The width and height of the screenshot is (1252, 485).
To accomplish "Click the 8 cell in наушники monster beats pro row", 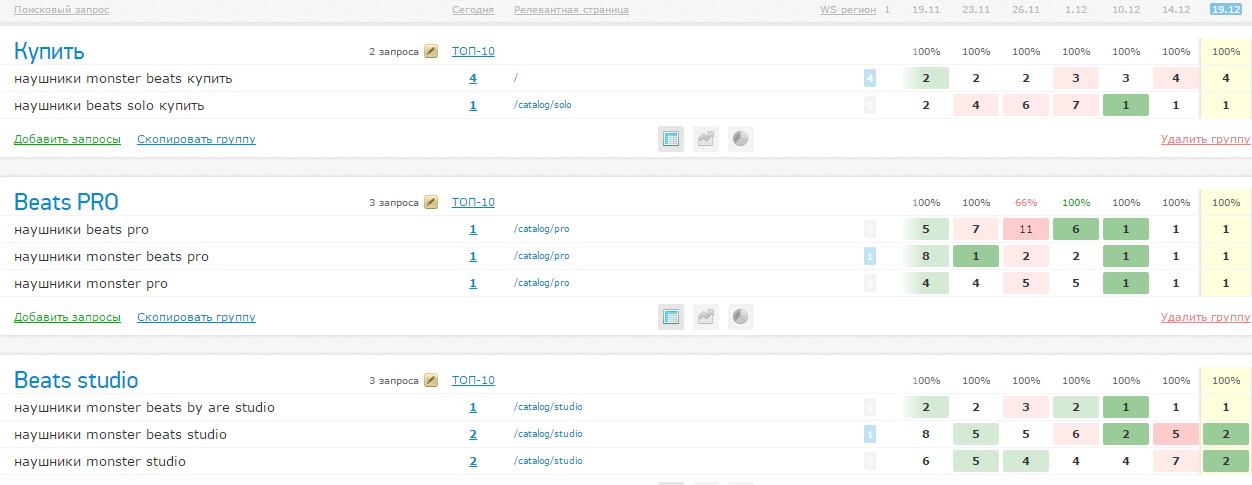I will (926, 256).
